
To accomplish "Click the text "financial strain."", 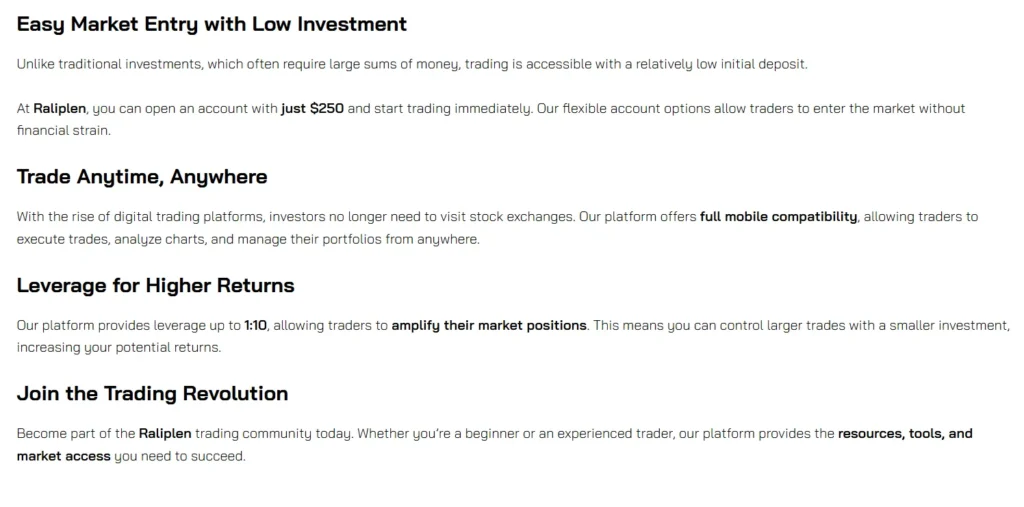I will 63,130.
